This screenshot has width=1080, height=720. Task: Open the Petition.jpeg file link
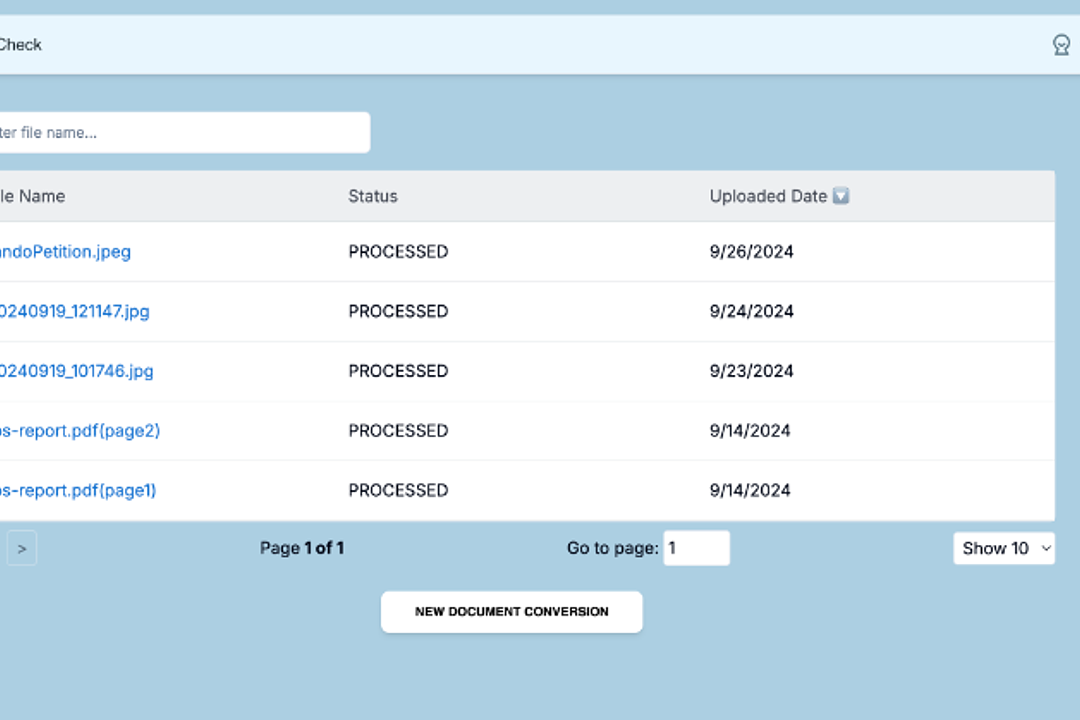[65, 252]
